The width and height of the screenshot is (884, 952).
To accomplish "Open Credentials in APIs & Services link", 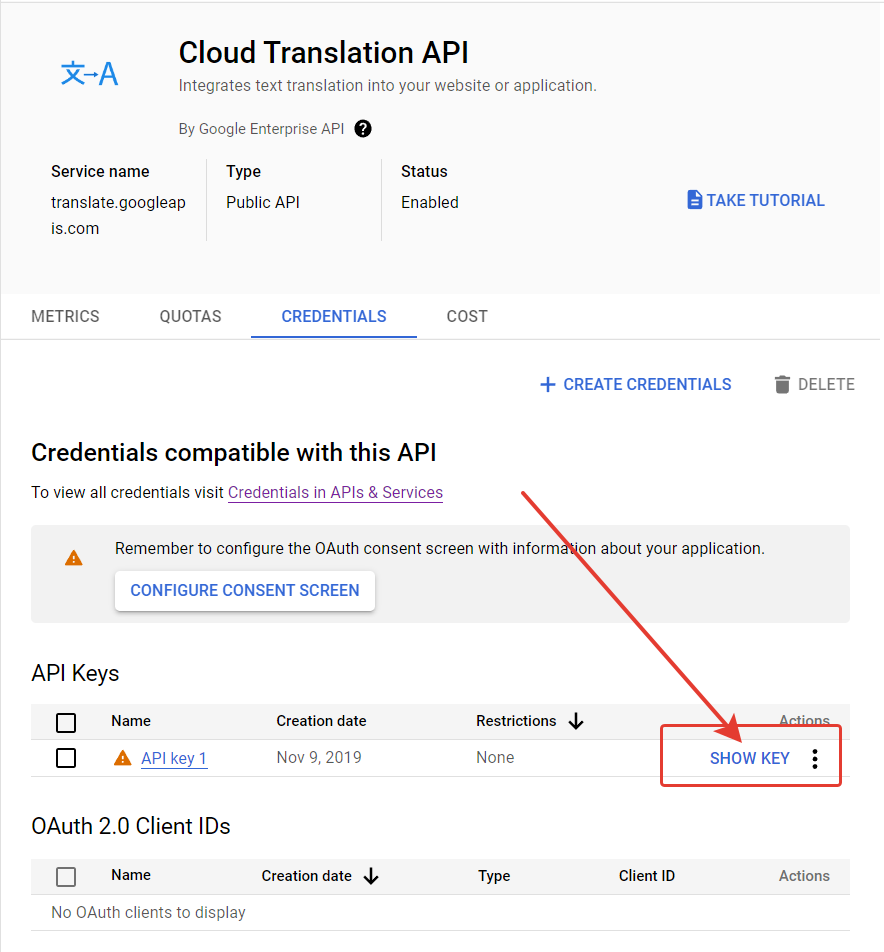I will [x=335, y=492].
